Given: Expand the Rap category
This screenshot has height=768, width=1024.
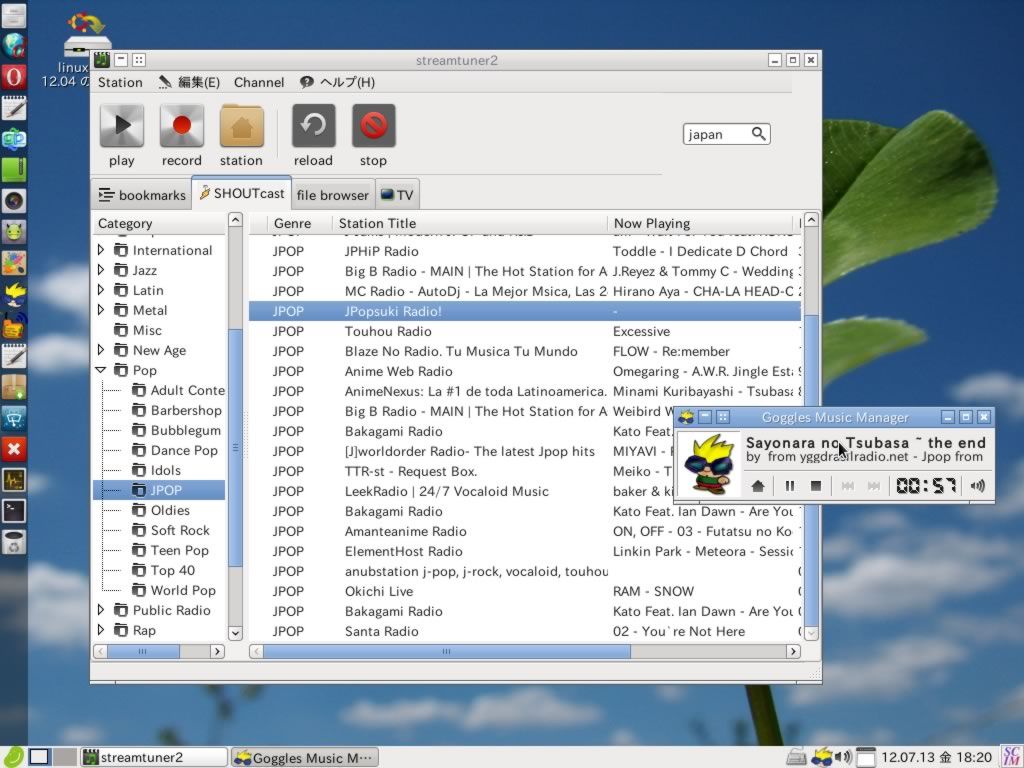Looking at the screenshot, I should pyautogui.click(x=101, y=630).
